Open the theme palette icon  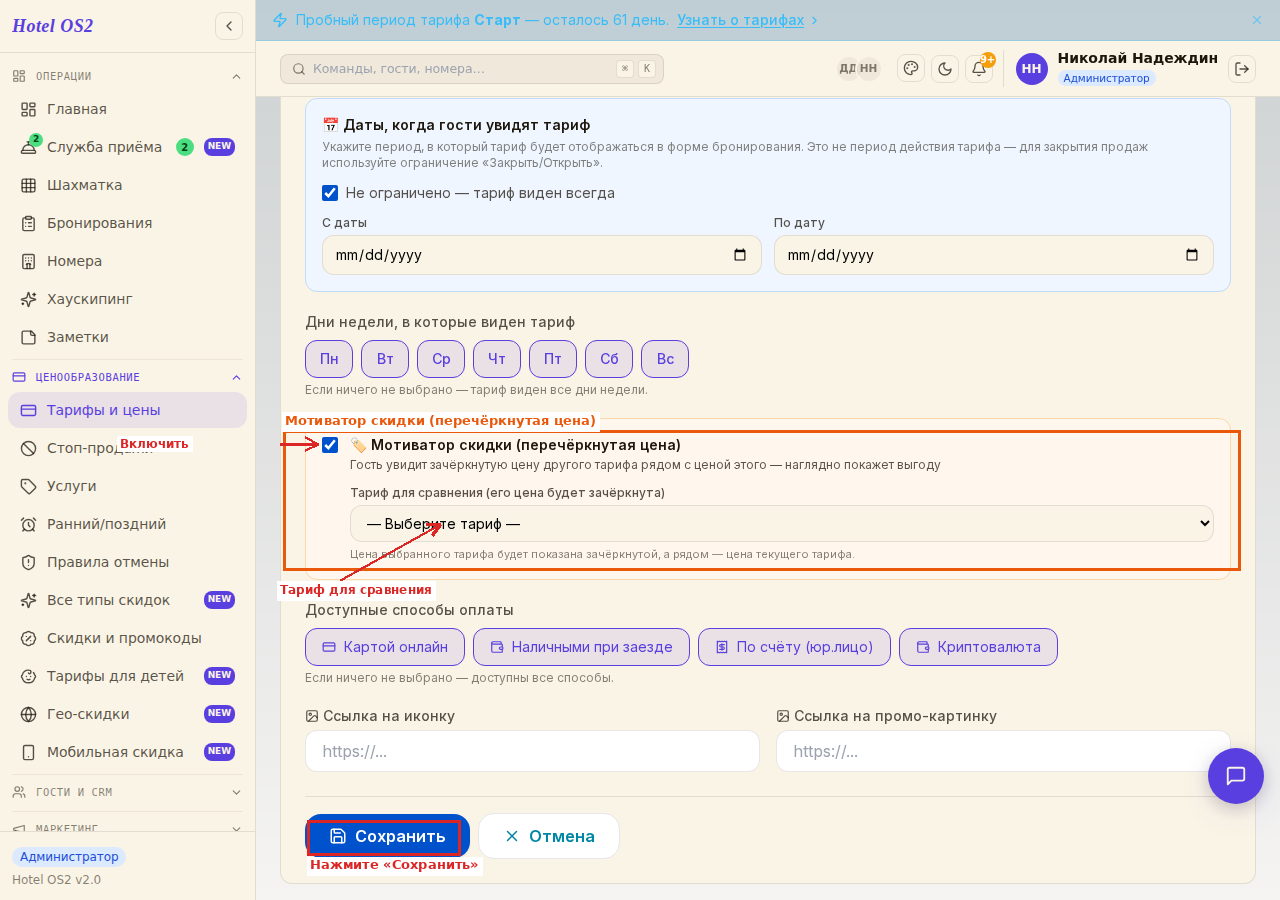pos(911,68)
